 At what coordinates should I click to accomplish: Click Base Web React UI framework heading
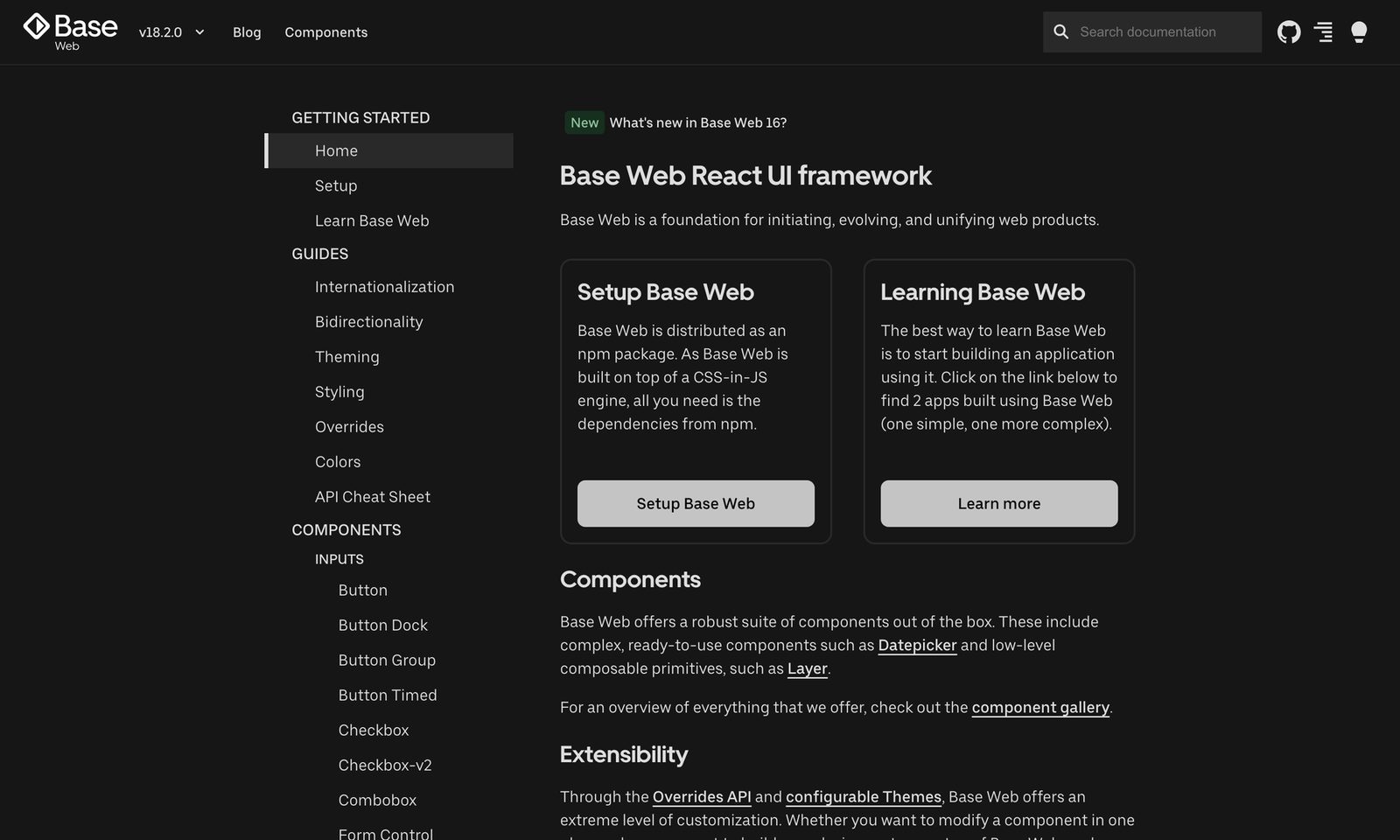point(745,176)
